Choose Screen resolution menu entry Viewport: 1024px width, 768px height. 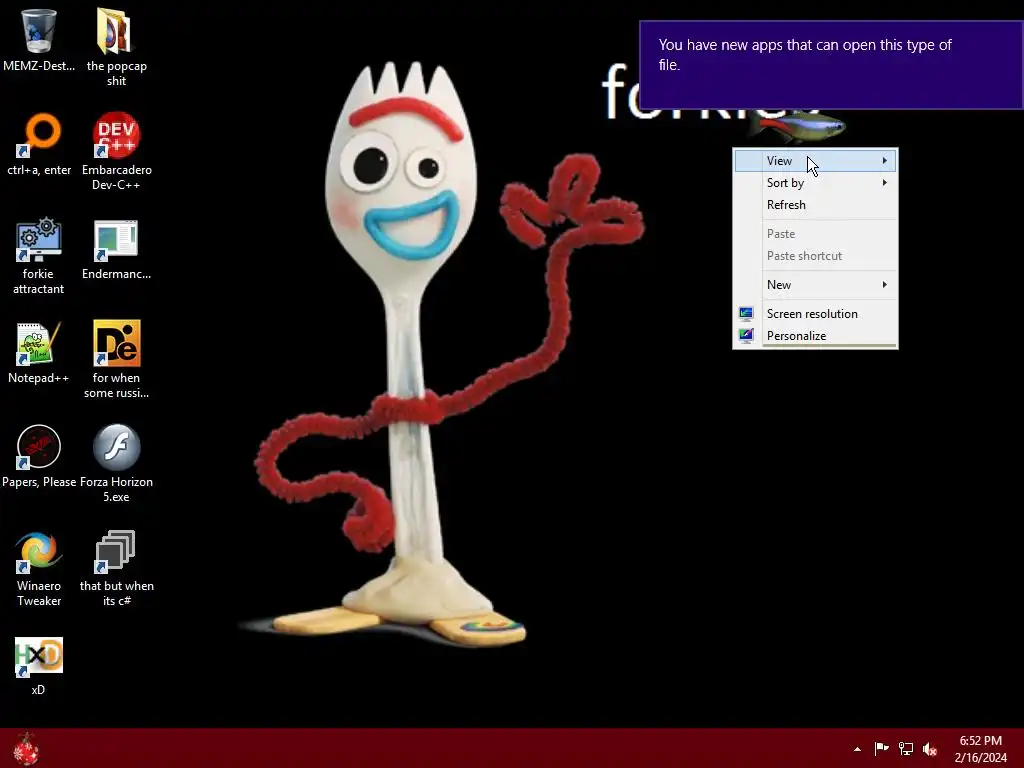click(815, 313)
